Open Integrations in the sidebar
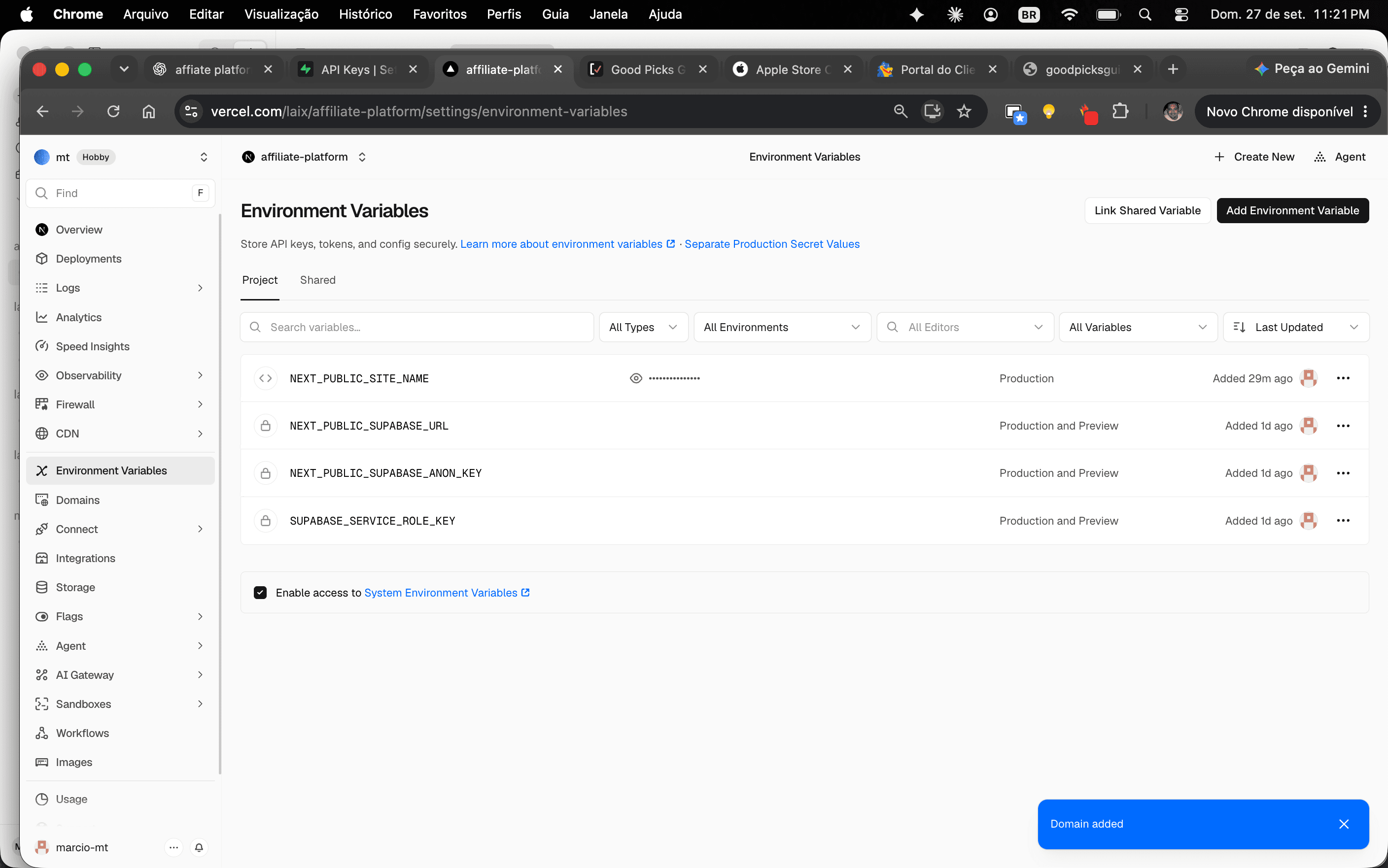The image size is (1388, 868). (x=121, y=559)
